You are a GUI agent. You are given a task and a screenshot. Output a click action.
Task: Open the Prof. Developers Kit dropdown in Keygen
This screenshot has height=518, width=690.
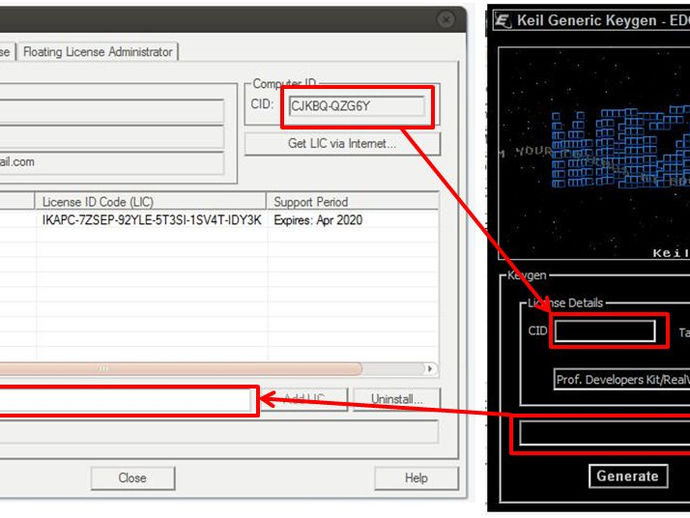tap(621, 379)
